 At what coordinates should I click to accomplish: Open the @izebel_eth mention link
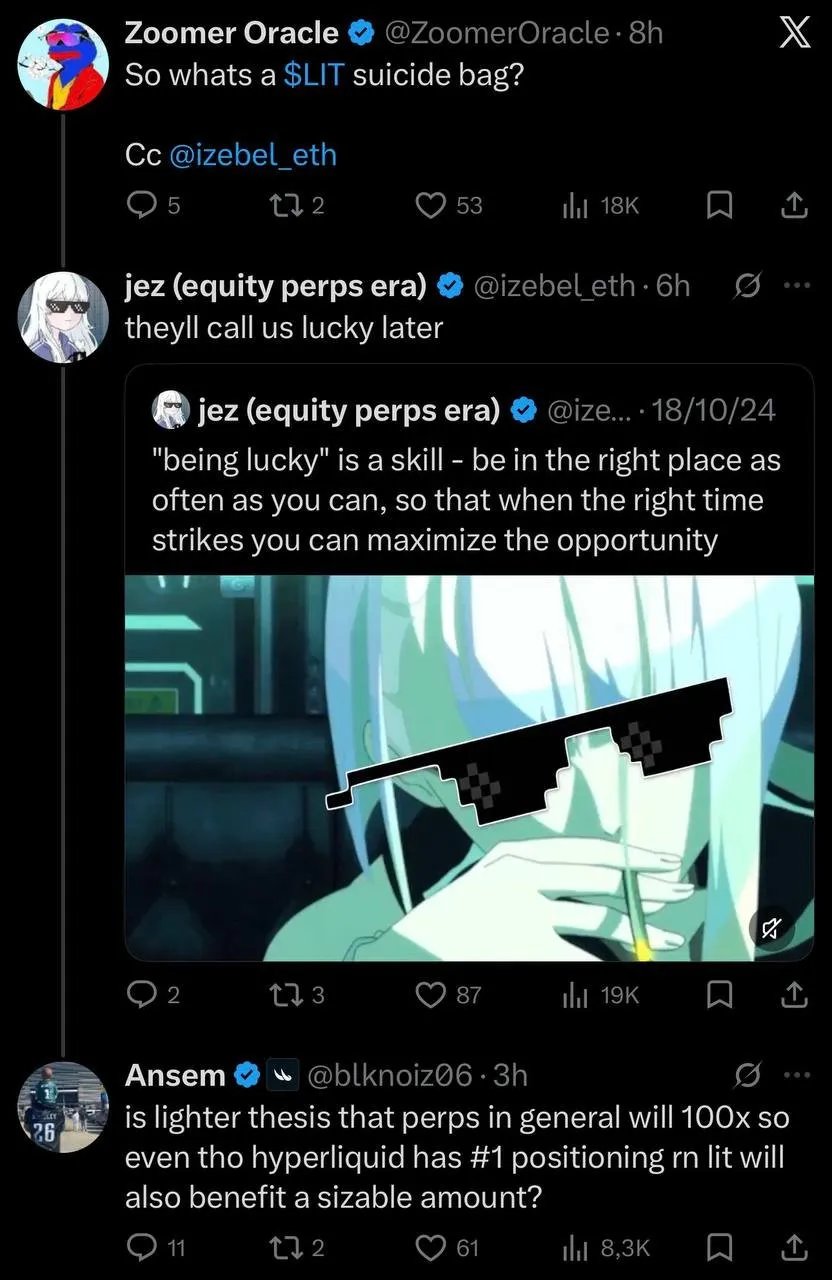coord(253,155)
